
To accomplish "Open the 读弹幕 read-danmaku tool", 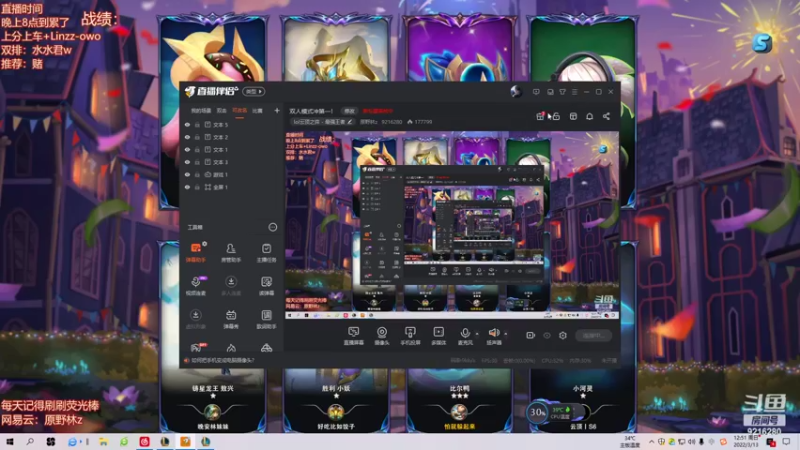I will pos(266,286).
